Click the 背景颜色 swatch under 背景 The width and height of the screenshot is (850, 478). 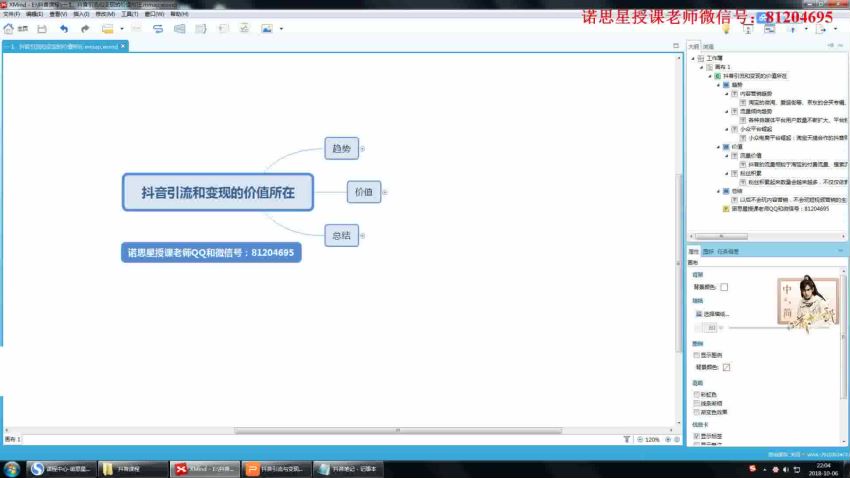(724, 287)
